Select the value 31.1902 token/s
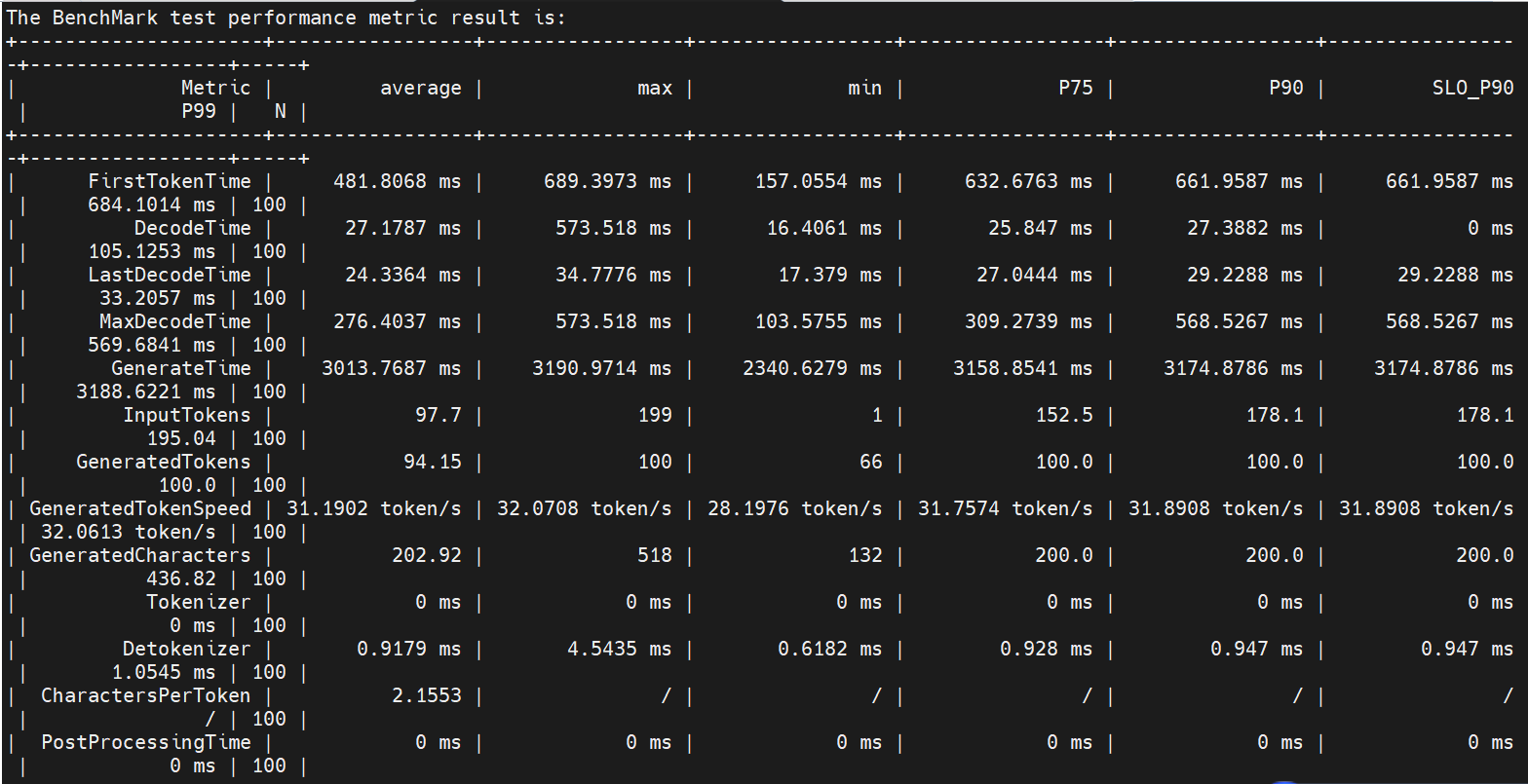The width and height of the screenshot is (1528, 784). [x=374, y=508]
